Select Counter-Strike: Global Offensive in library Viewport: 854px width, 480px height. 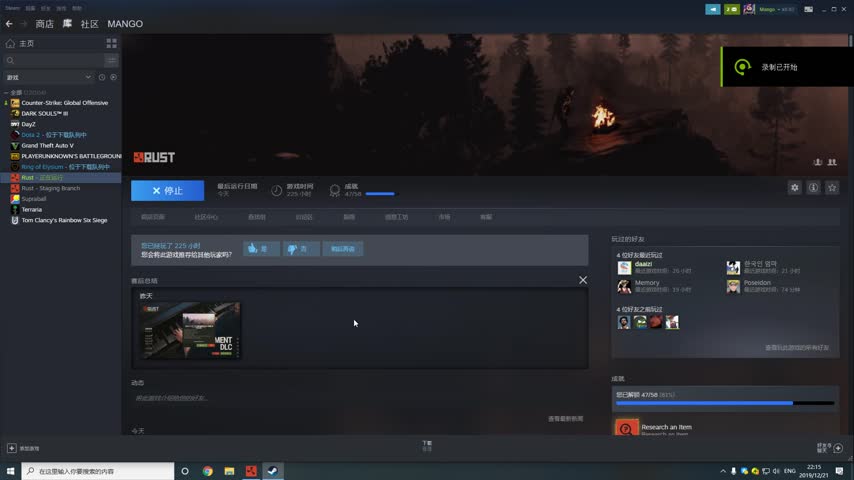[64, 102]
